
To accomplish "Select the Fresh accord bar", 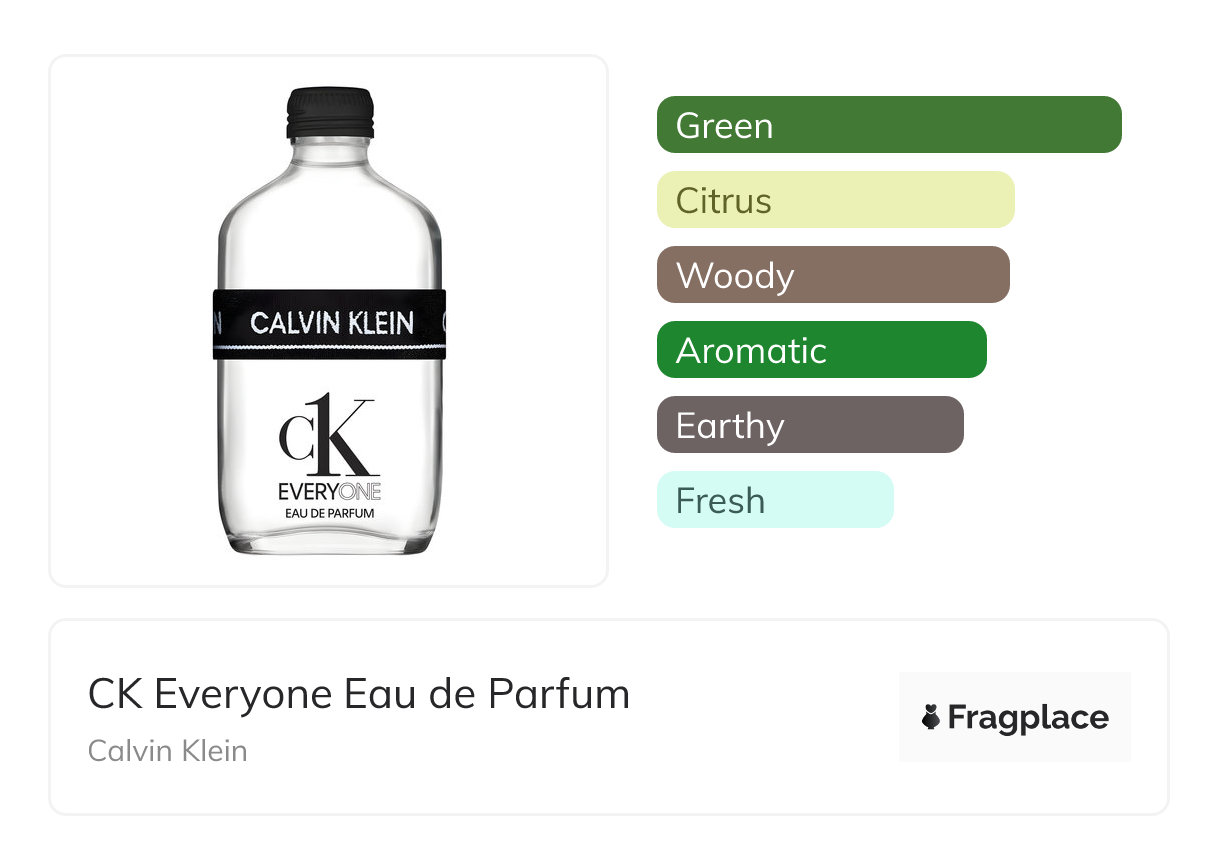I will (x=775, y=500).
